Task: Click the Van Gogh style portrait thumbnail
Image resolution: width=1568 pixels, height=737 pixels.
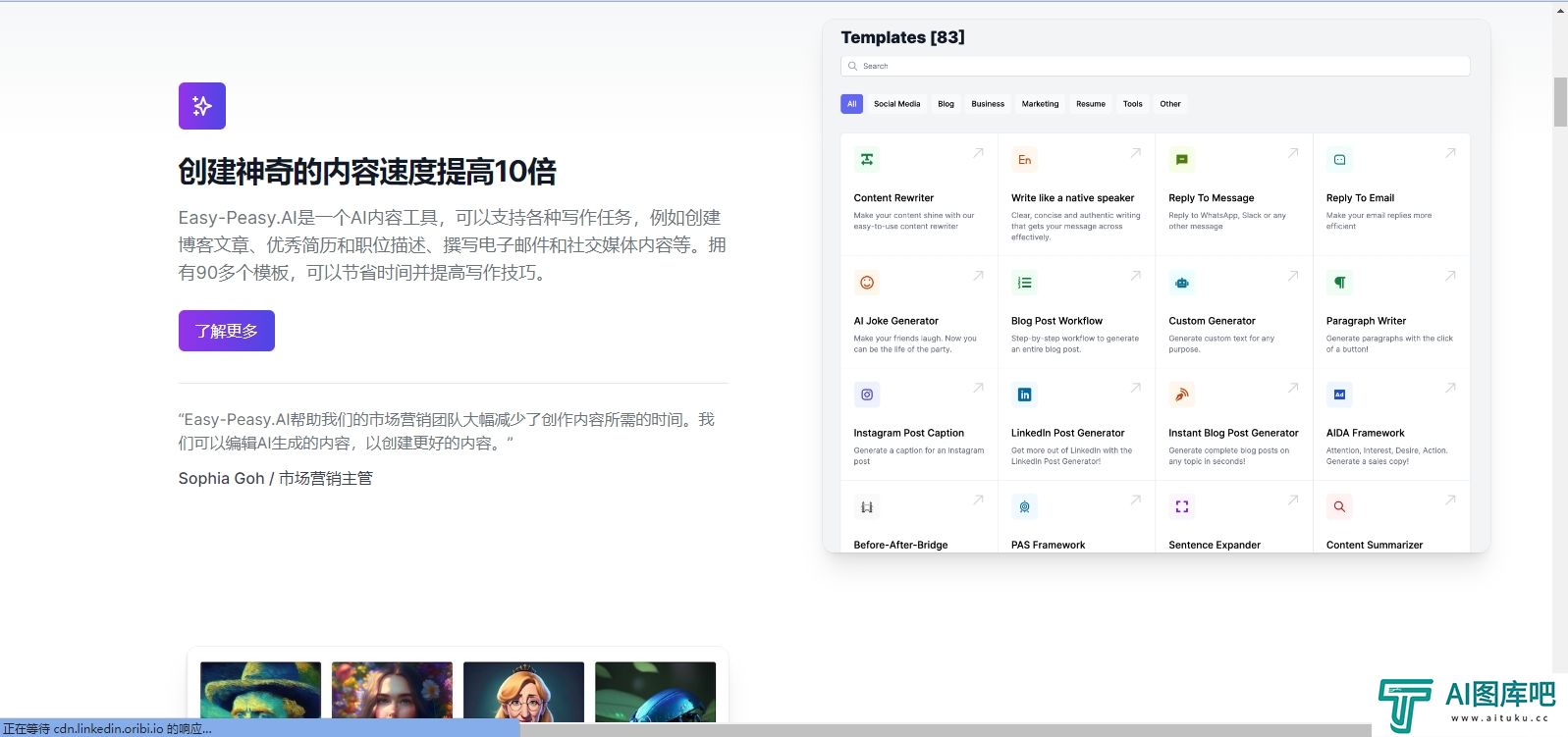Action: coord(260,692)
